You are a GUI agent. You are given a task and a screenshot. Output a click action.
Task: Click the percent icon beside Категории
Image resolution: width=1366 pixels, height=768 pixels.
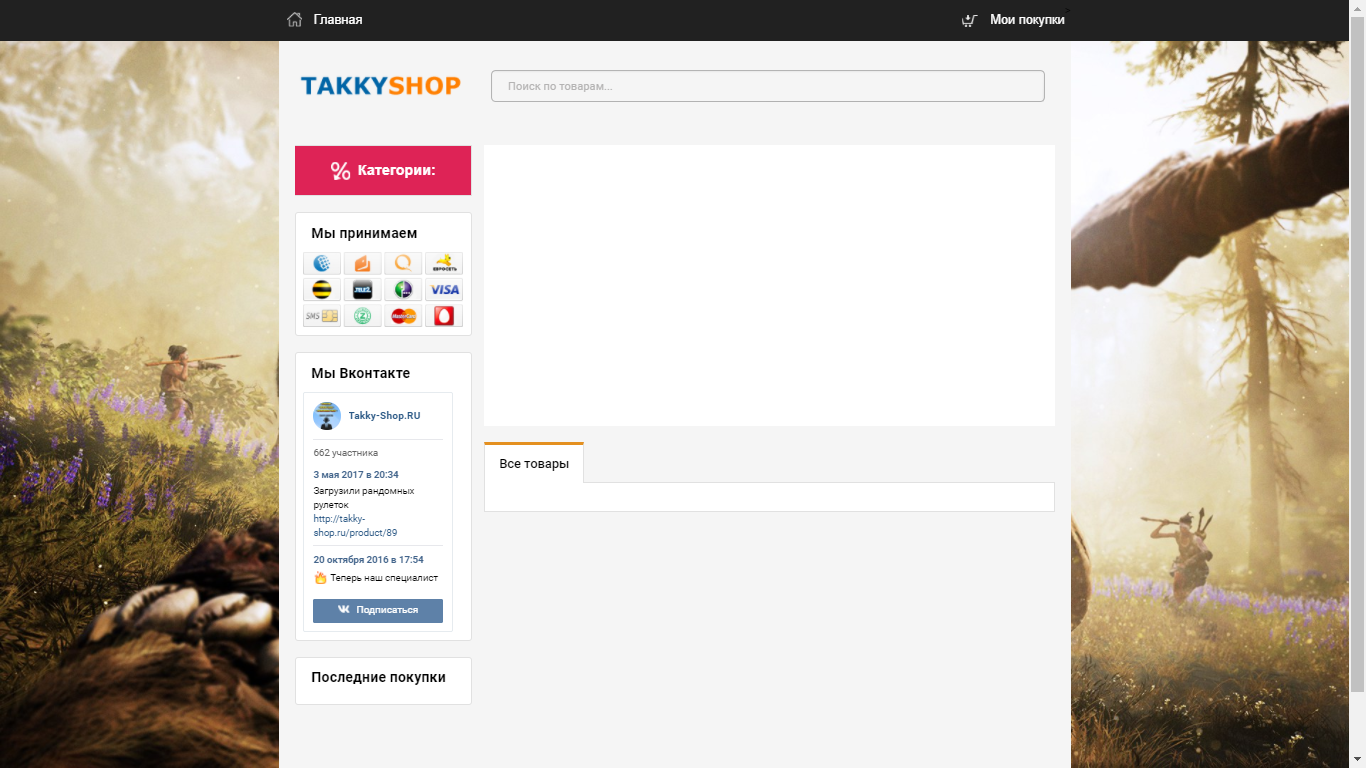pyautogui.click(x=340, y=171)
